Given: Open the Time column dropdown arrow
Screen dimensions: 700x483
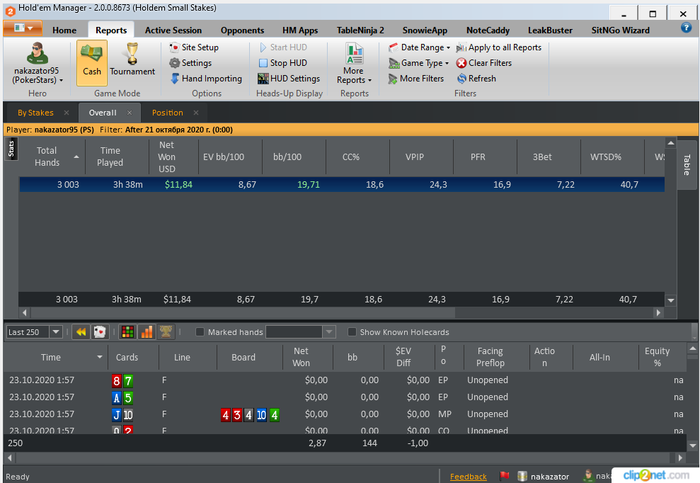Looking at the screenshot, I should coord(100,357).
